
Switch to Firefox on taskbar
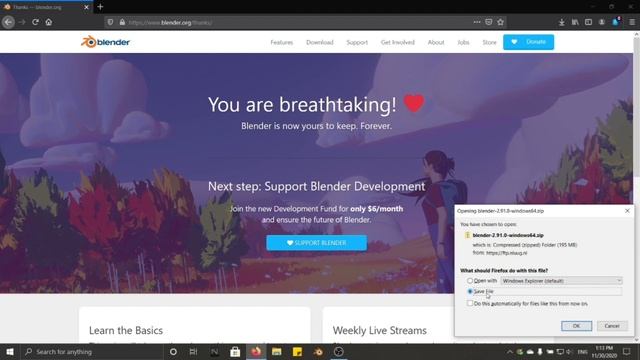(256, 351)
